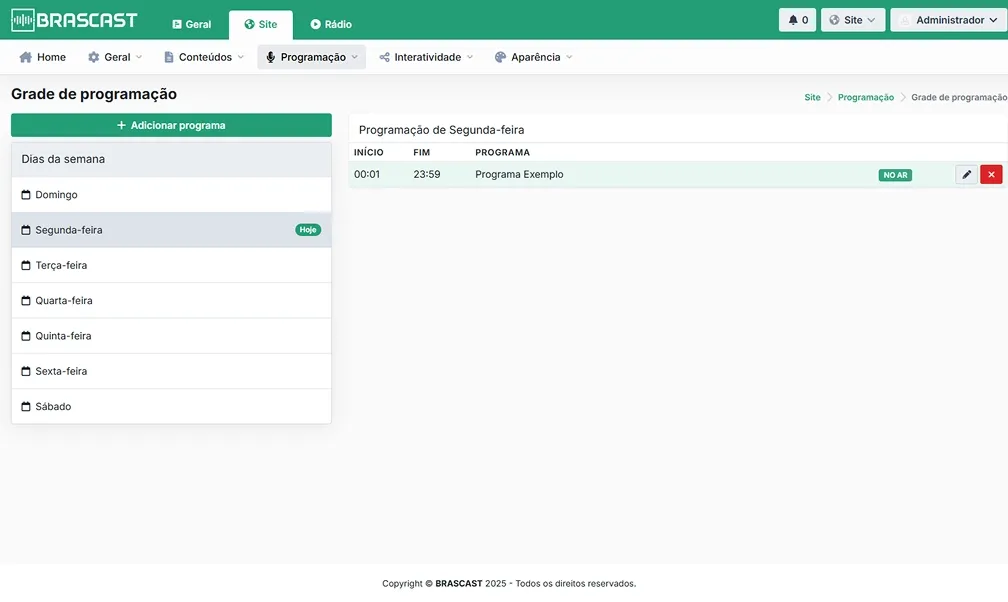Follow the Programação breadcrumb link

coord(865,97)
